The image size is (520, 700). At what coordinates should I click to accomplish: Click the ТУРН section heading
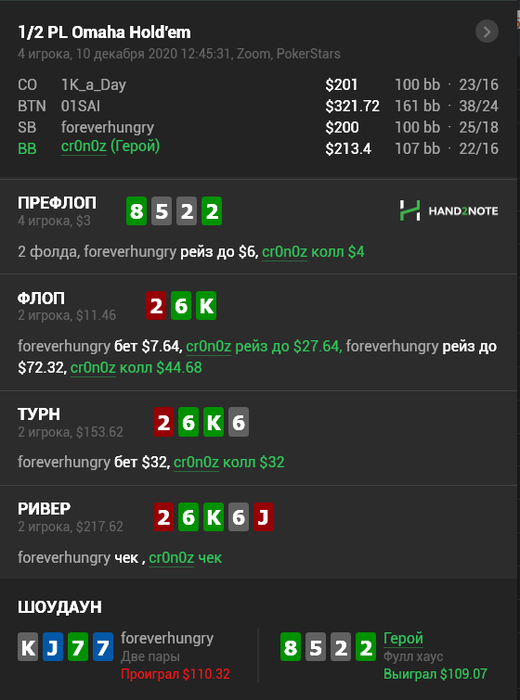(x=39, y=414)
